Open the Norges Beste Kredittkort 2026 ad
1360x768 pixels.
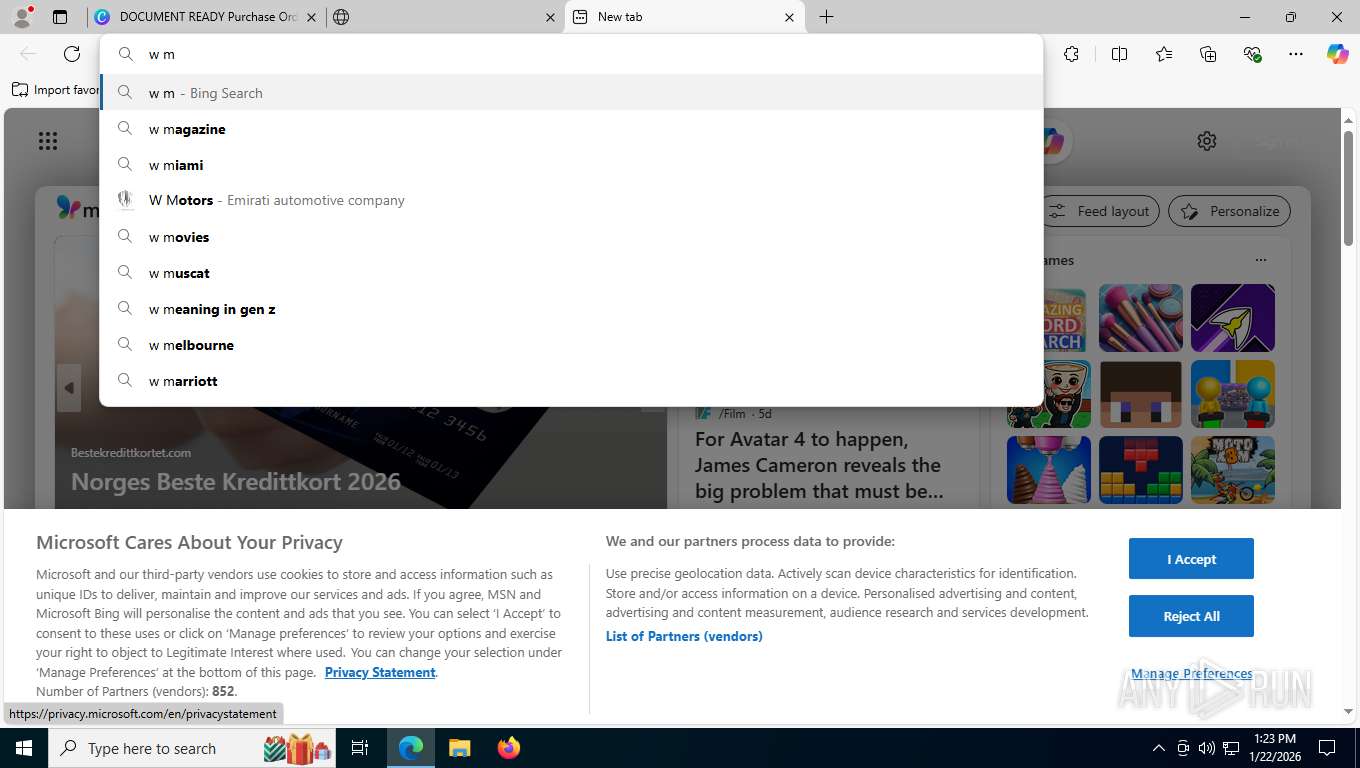click(x=236, y=481)
